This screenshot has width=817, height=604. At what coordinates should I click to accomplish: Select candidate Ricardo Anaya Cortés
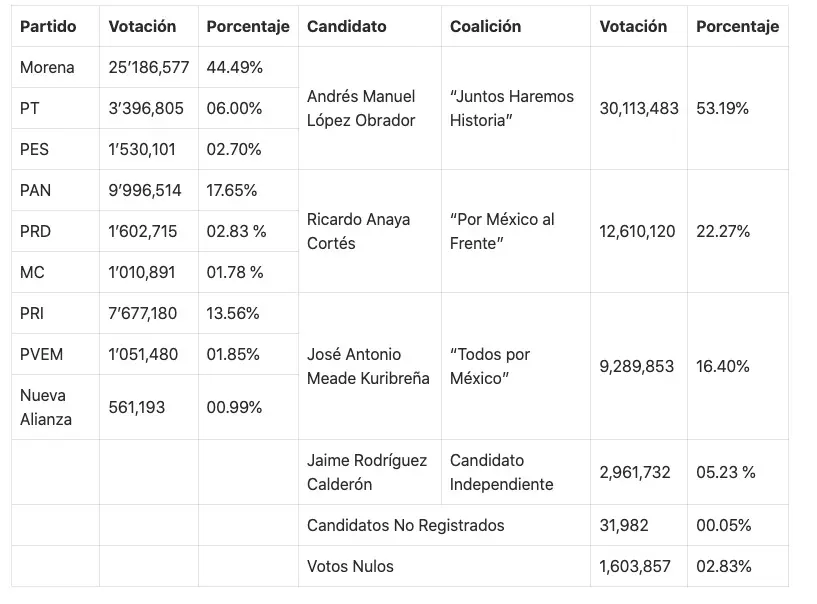358,231
